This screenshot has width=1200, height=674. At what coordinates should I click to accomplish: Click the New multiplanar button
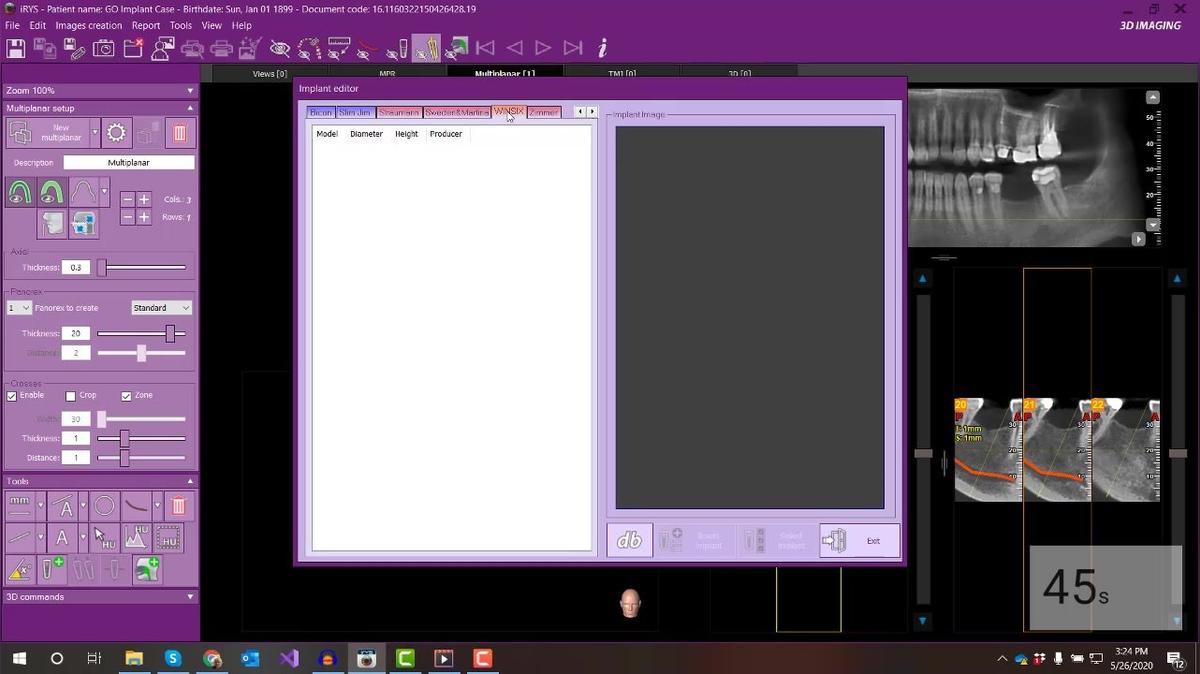click(x=48, y=133)
